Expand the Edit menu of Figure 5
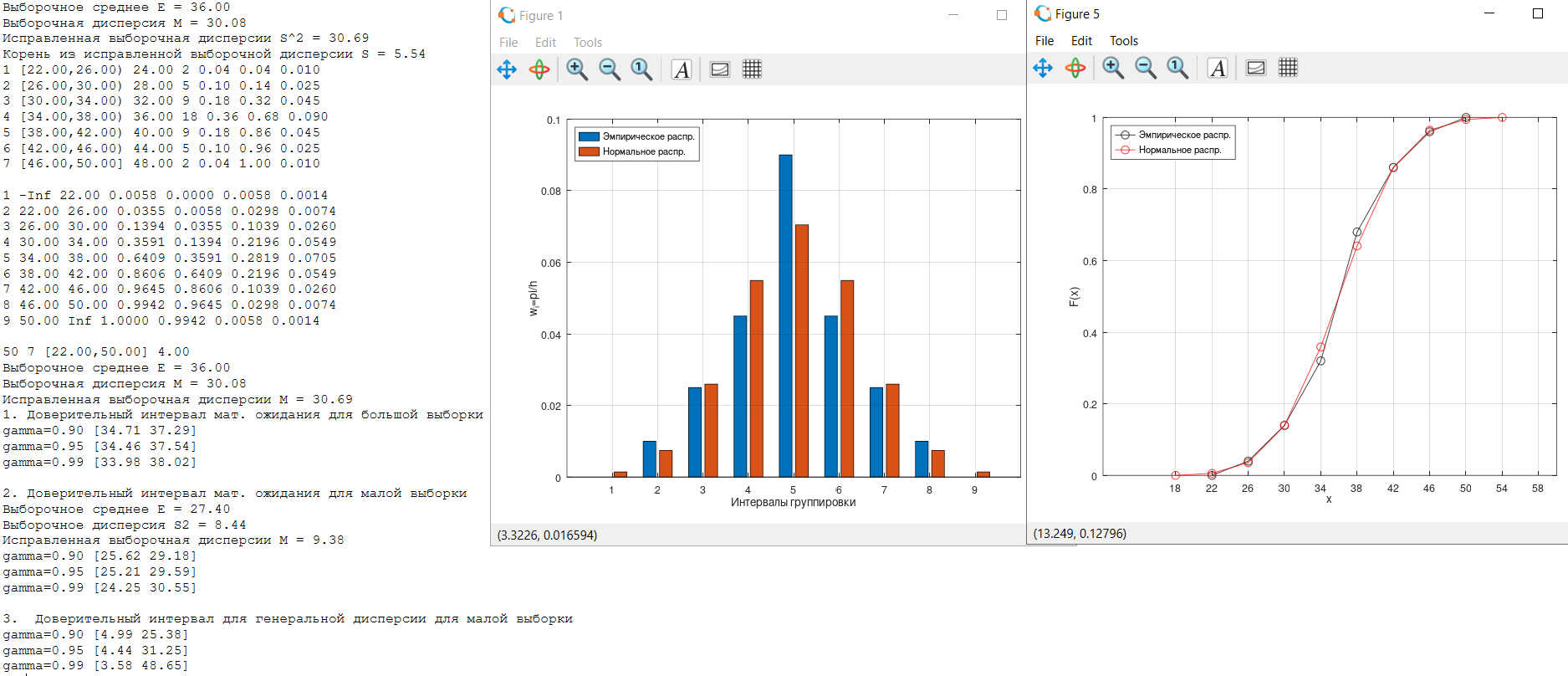 pos(1081,41)
